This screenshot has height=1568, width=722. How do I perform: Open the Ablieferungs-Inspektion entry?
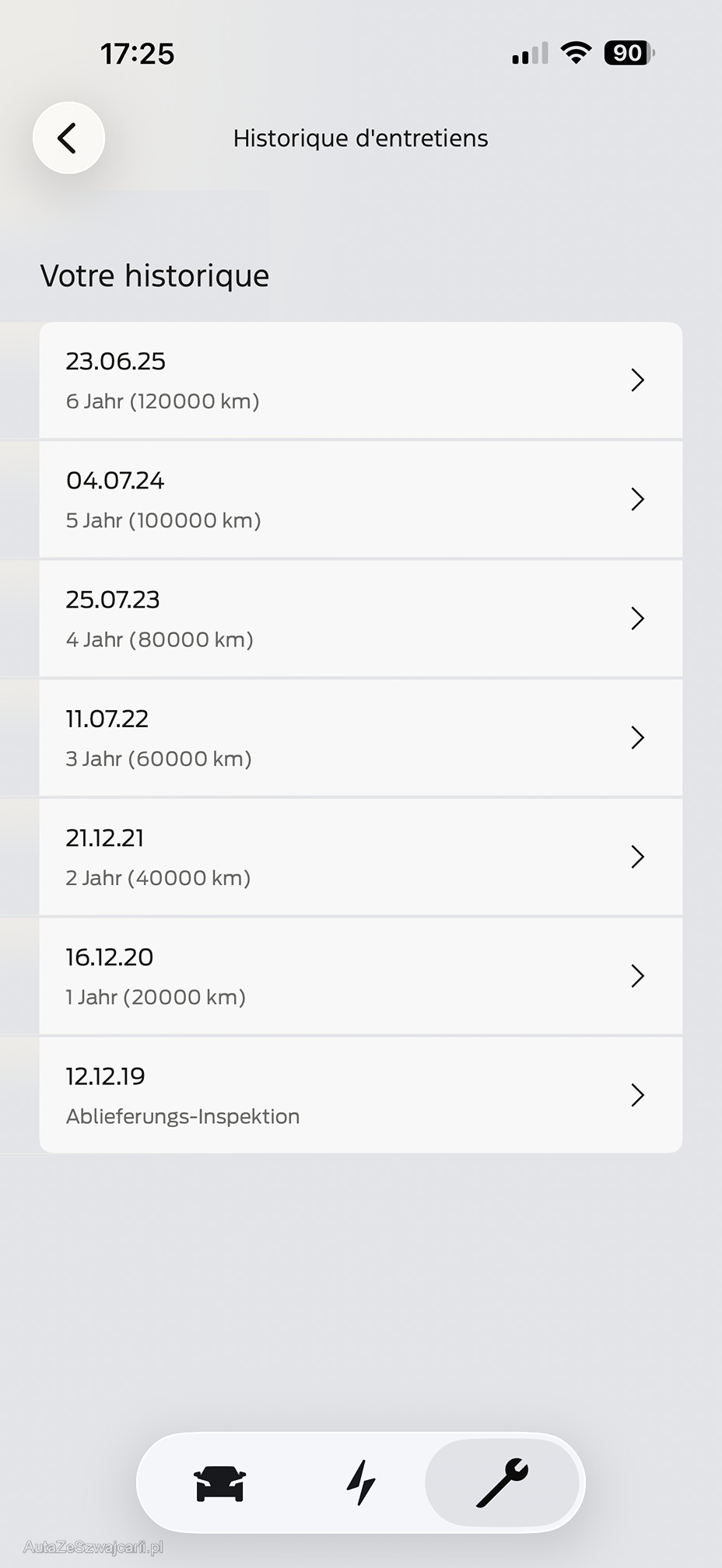[183, 1116]
